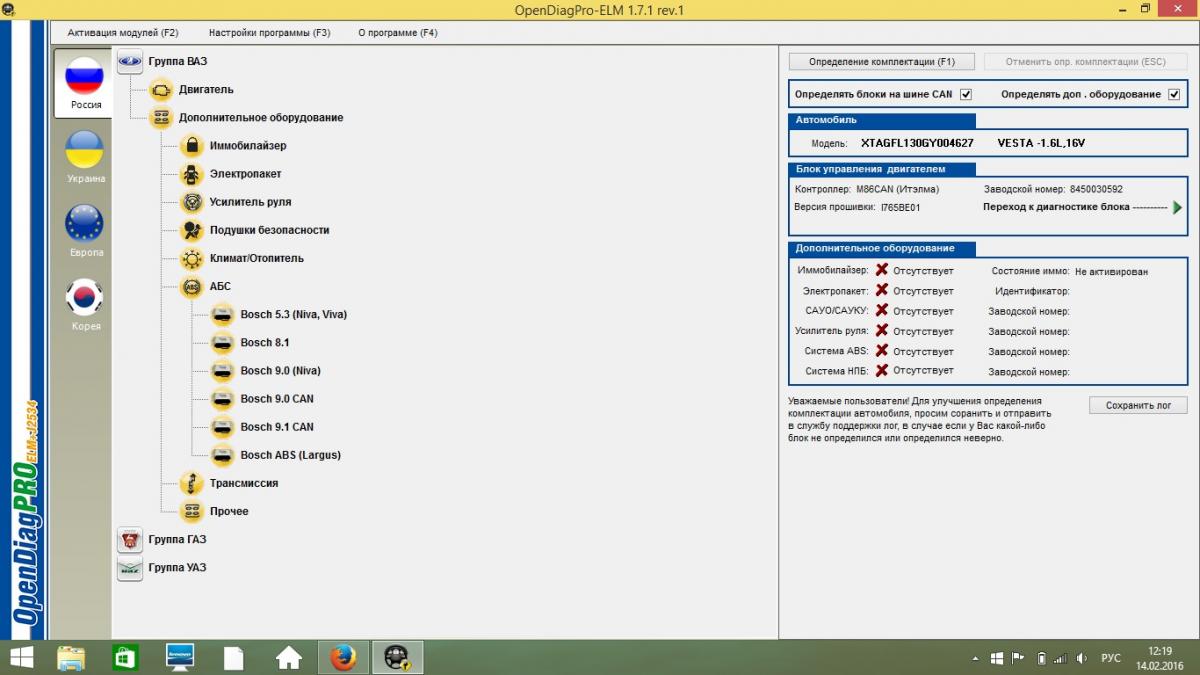
Task: Click the model text 'VESTA -1.6L,16V'
Action: click(x=1041, y=143)
